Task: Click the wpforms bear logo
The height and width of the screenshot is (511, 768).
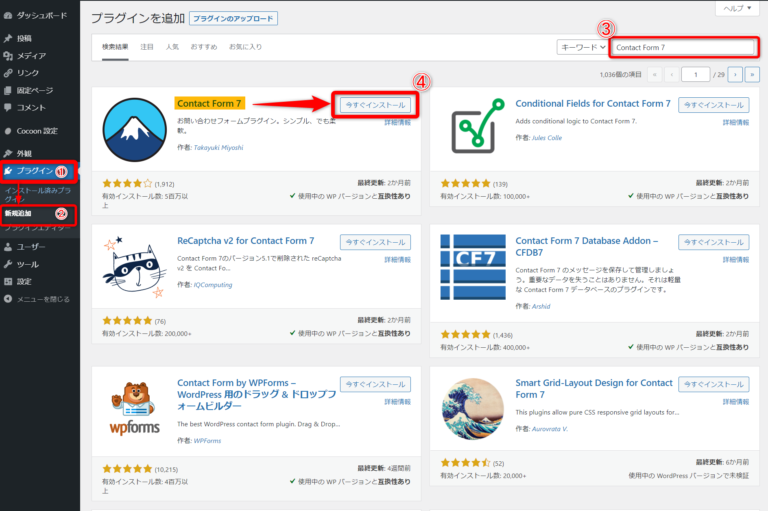Action: point(134,408)
